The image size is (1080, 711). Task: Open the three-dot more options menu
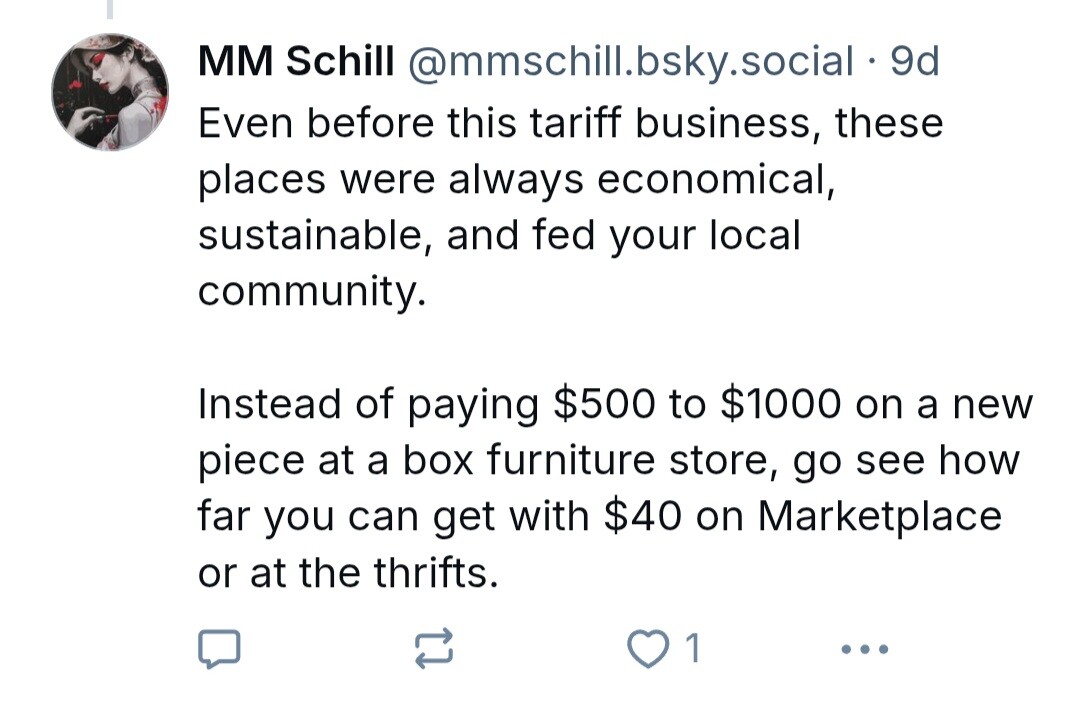865,648
